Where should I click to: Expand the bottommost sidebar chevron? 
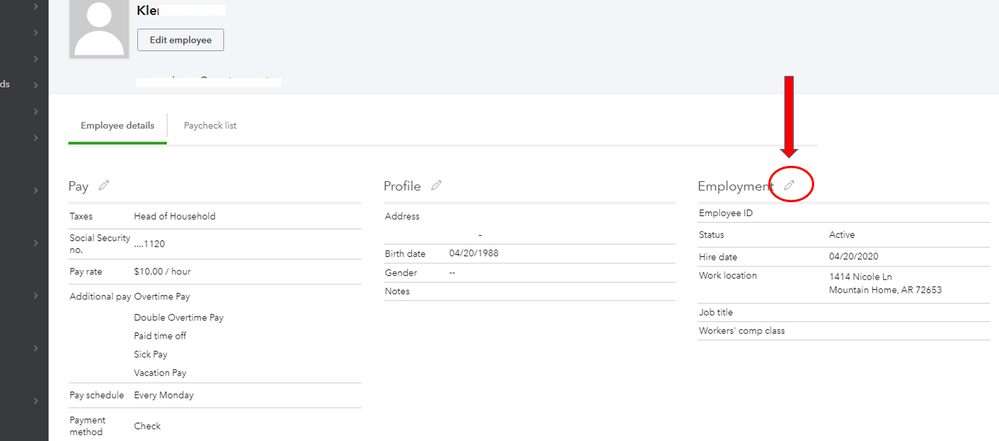[36, 401]
